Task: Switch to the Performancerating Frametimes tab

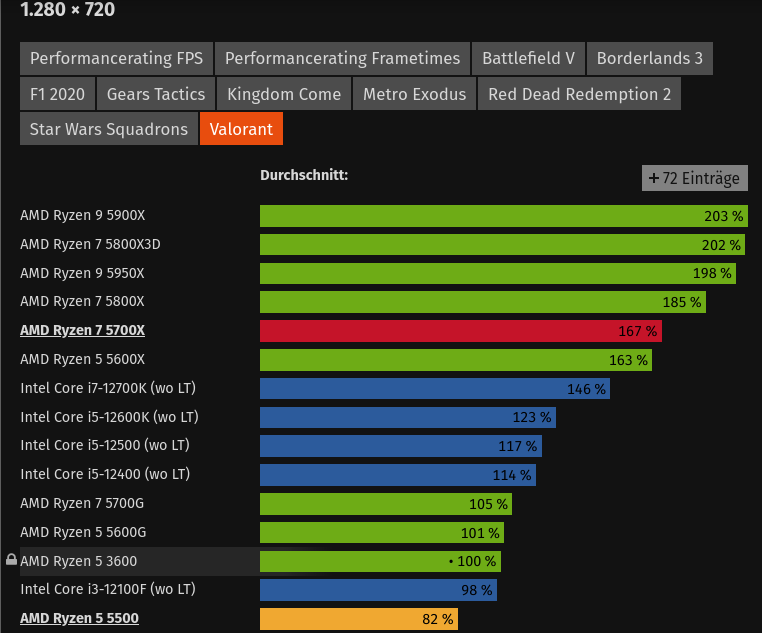Action: [x=342, y=58]
